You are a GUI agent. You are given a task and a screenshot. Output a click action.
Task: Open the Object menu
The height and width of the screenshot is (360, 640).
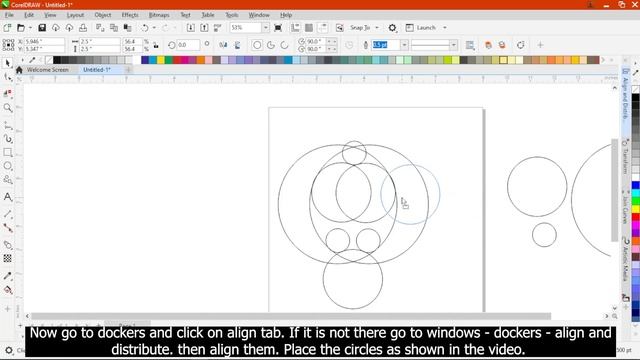[x=102, y=15]
